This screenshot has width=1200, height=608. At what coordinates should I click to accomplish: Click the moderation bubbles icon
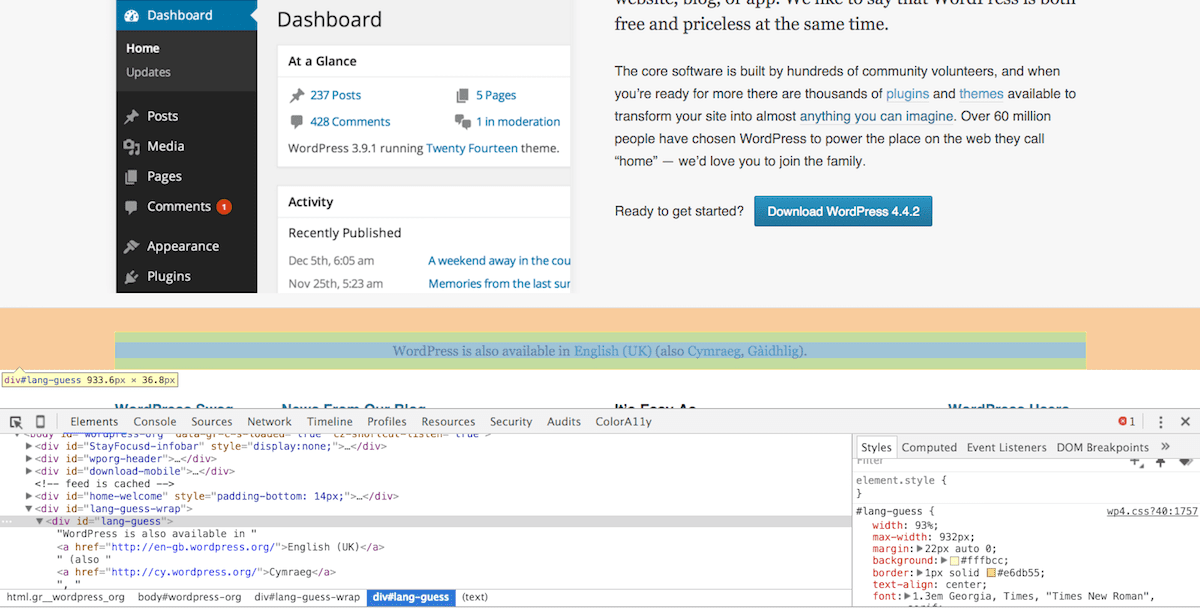click(x=462, y=122)
